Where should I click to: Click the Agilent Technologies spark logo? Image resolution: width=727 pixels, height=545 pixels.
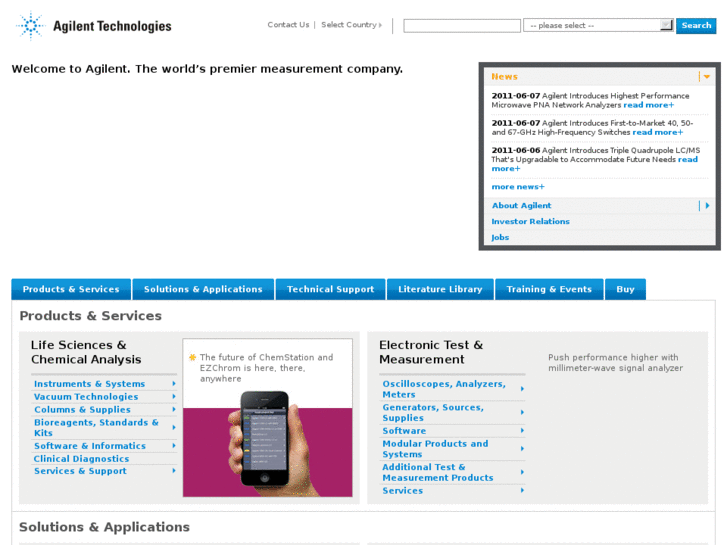pyautogui.click(x=31, y=26)
